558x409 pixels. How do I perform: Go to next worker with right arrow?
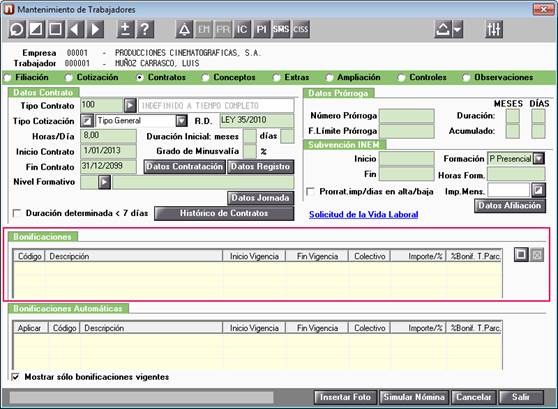(95, 29)
